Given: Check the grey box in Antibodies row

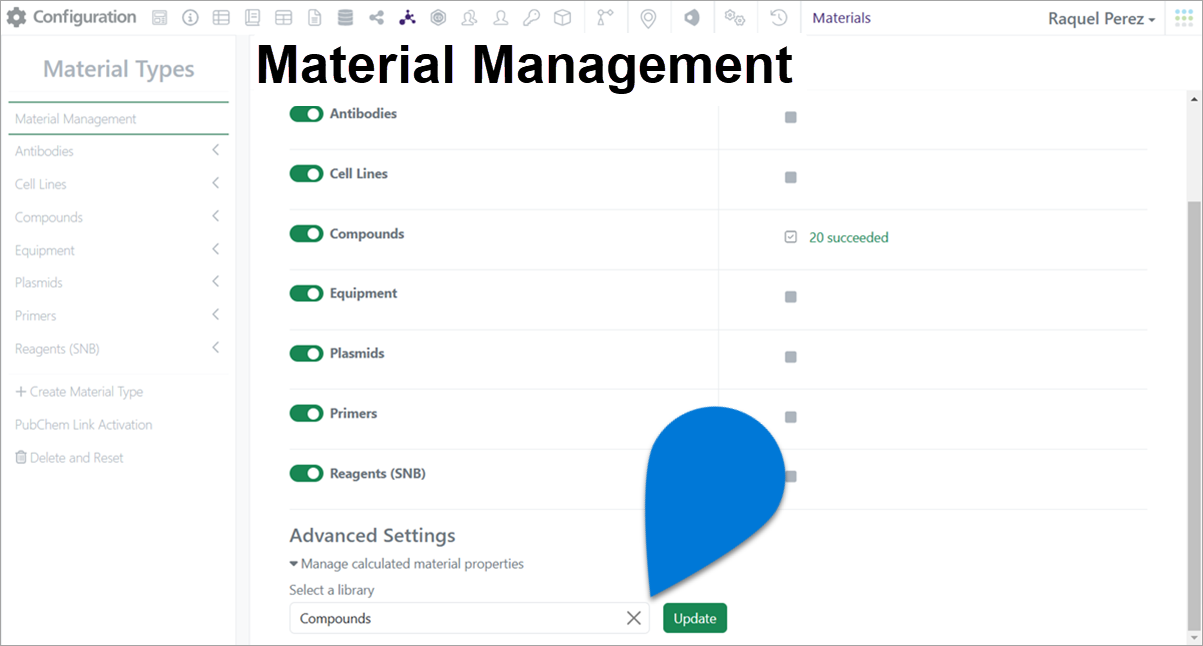Looking at the screenshot, I should click(x=791, y=117).
